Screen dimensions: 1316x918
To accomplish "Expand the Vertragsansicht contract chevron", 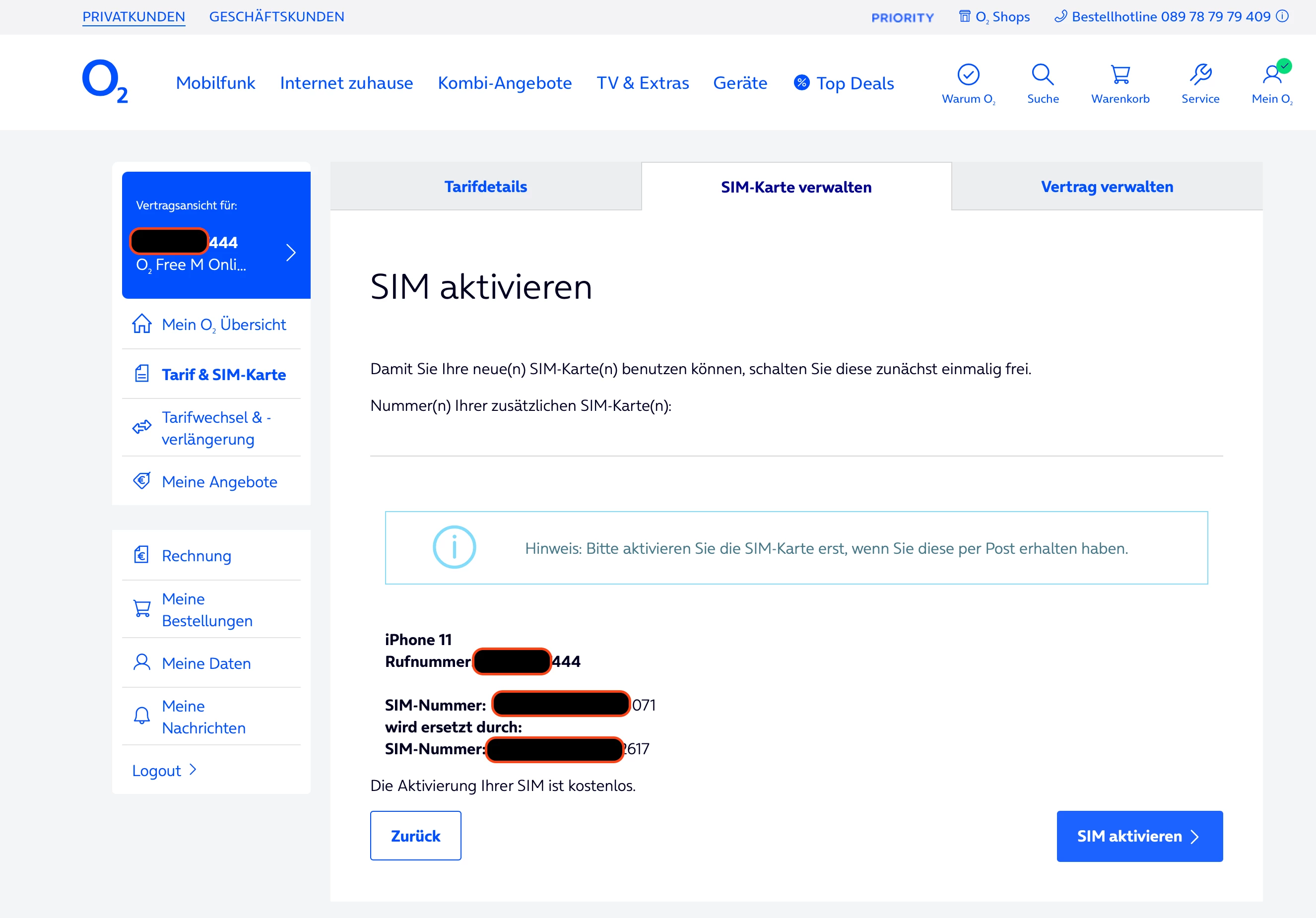I will [x=291, y=253].
